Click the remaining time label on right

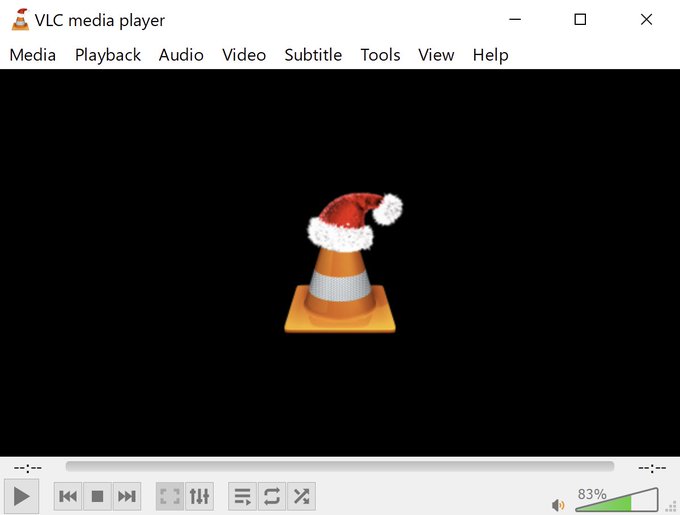click(652, 468)
